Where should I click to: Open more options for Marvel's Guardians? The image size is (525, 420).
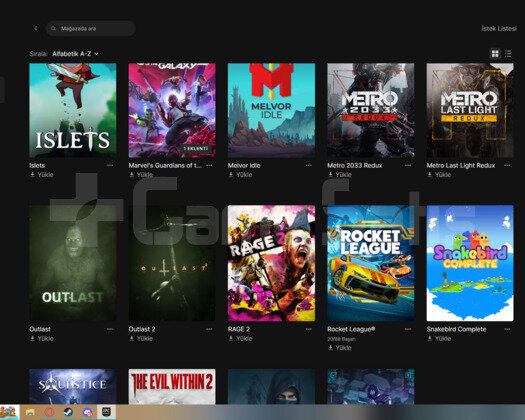click(x=209, y=165)
